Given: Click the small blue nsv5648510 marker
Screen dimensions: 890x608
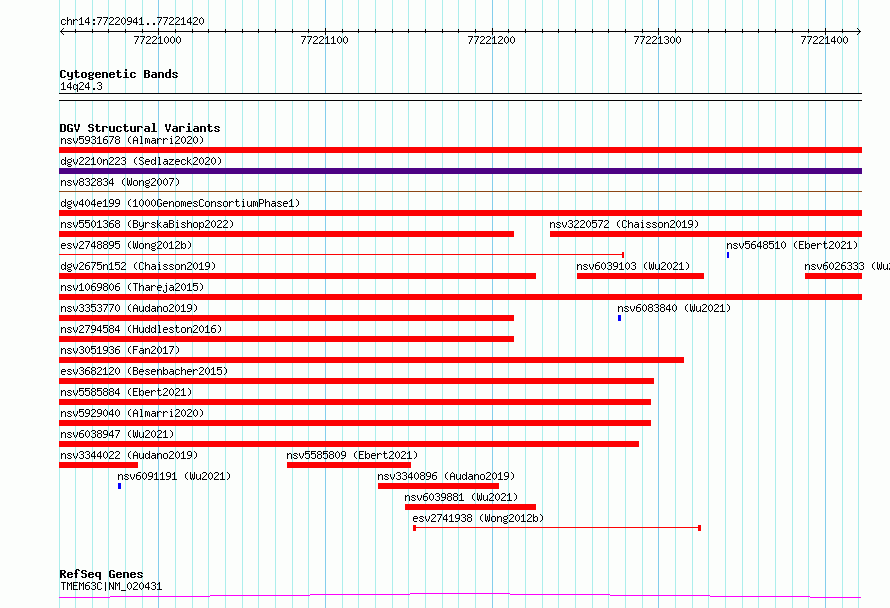Looking at the screenshot, I should tap(728, 255).
